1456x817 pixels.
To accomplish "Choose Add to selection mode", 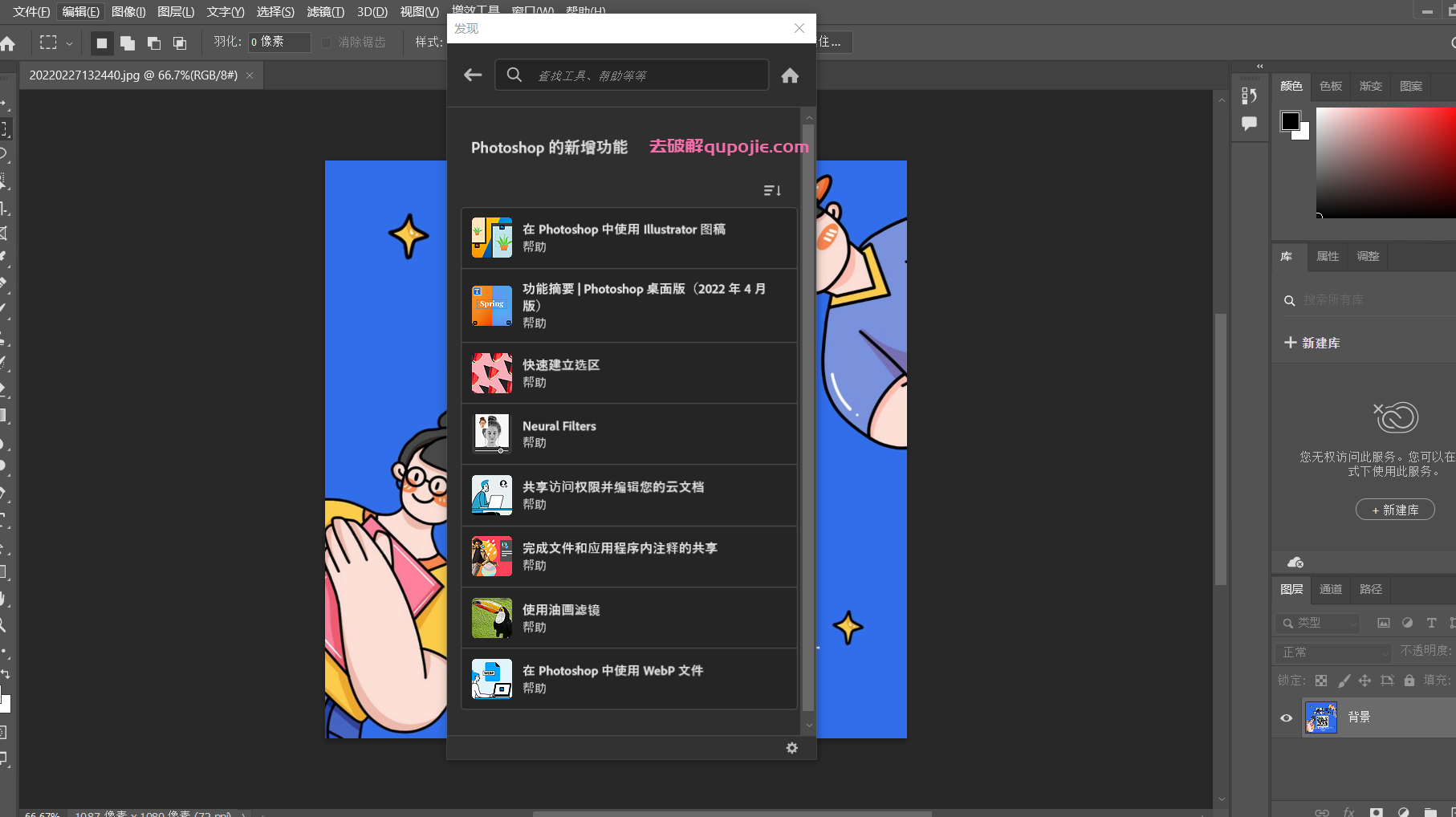I will (x=128, y=43).
